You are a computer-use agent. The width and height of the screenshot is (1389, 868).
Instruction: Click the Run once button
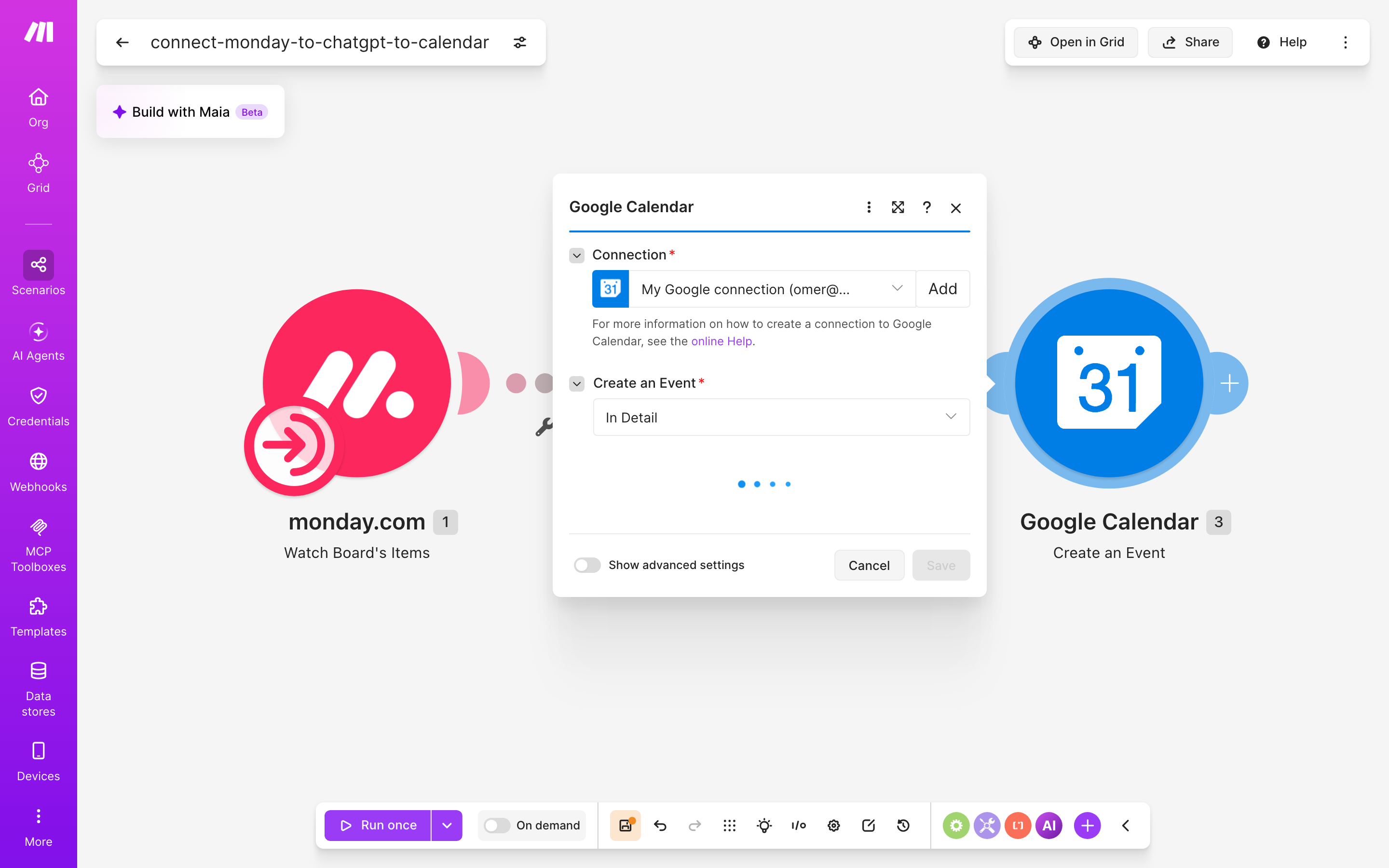[x=378, y=826]
